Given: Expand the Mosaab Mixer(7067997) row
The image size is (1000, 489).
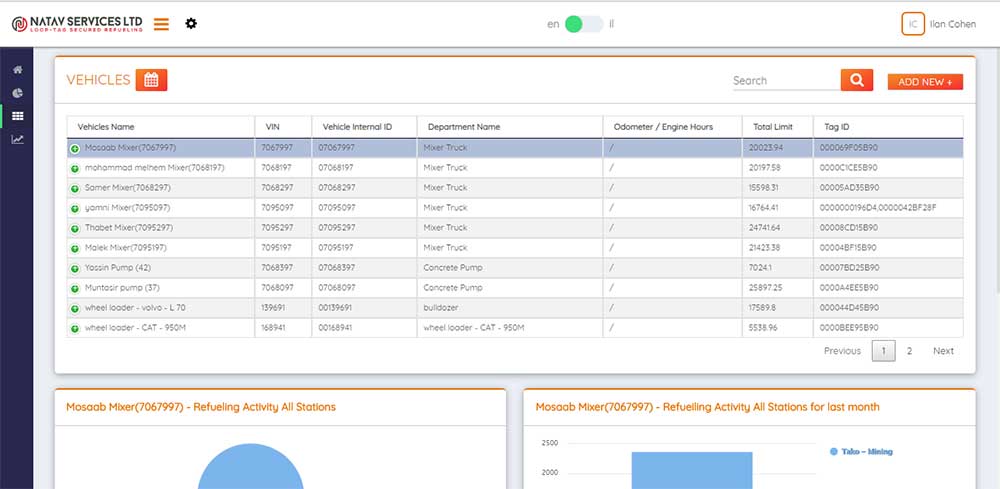Looking at the screenshot, I should (x=75, y=149).
